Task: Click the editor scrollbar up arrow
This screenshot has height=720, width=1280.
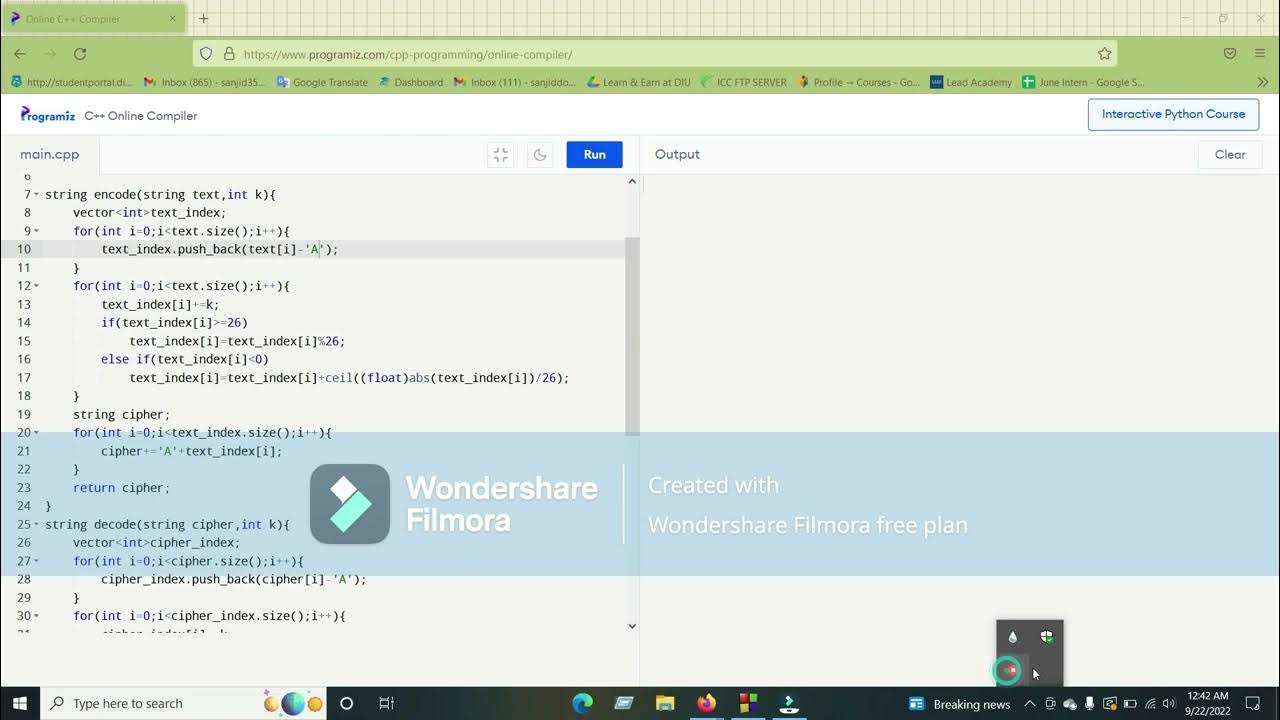Action: coord(632,181)
